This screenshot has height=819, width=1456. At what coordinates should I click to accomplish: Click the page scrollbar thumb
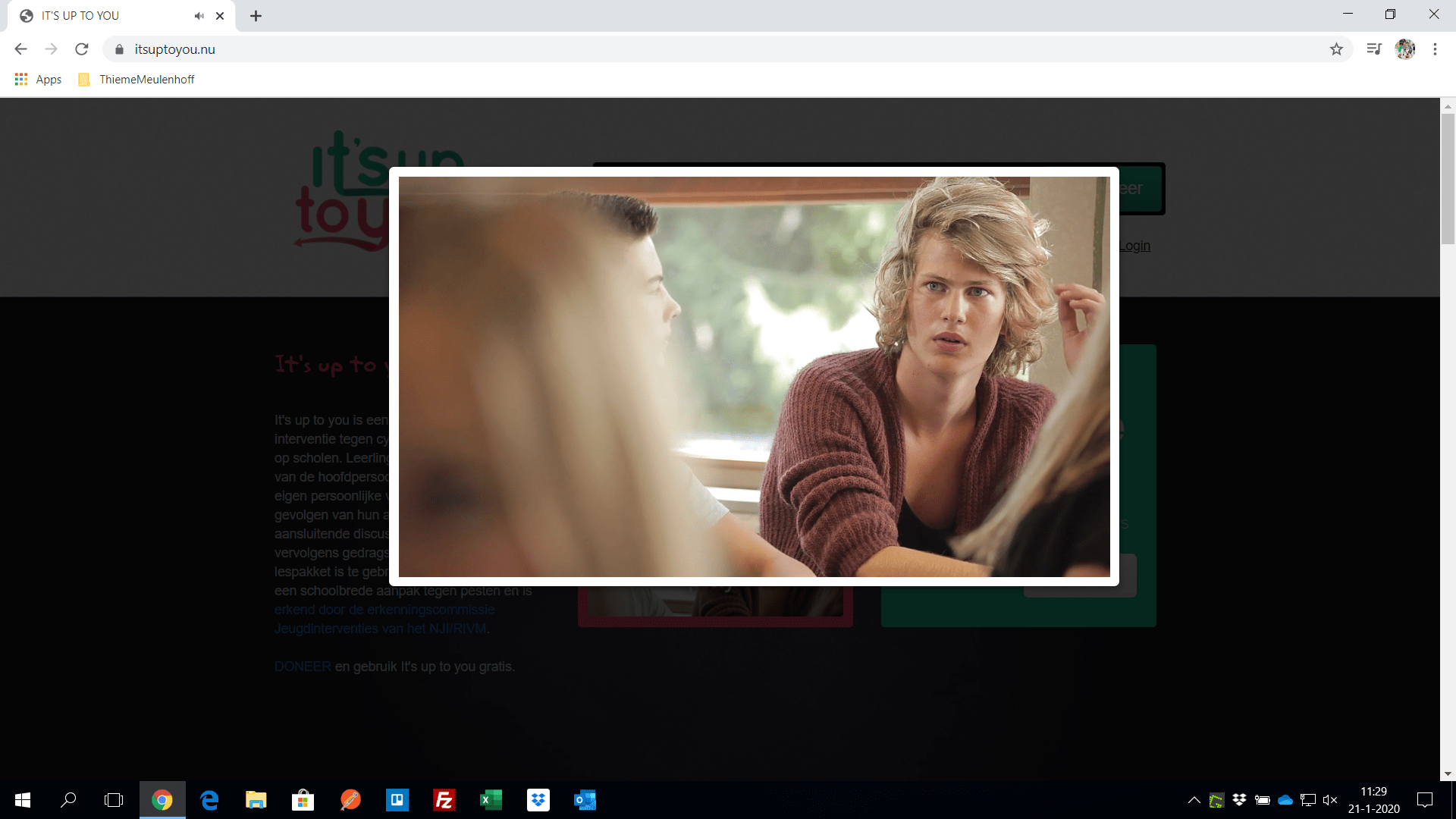point(1448,179)
